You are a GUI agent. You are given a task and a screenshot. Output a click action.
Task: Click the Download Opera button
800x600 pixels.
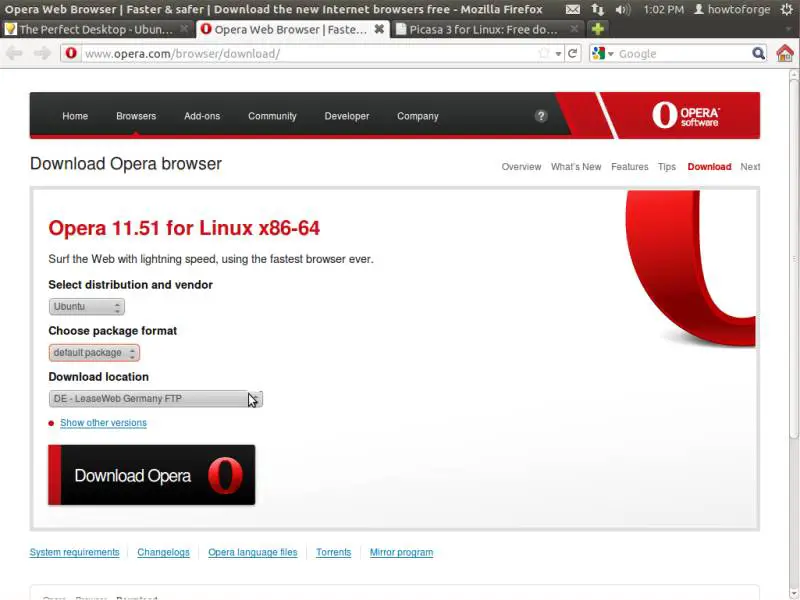pyautogui.click(x=152, y=475)
